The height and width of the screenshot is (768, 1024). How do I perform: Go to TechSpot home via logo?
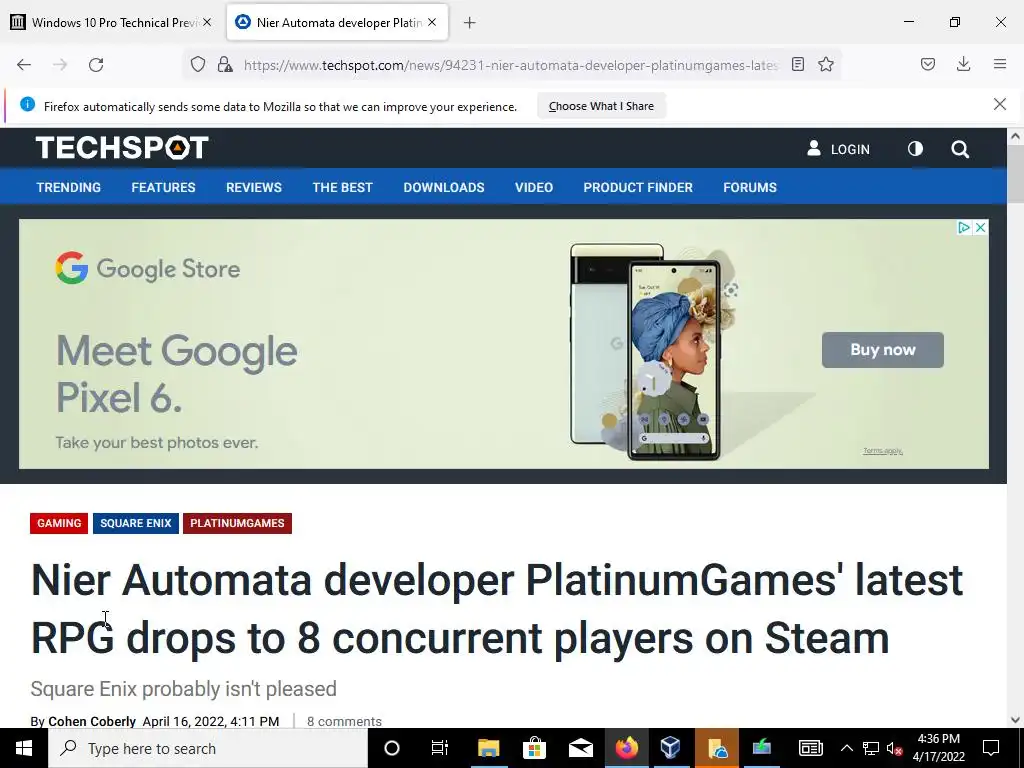(122, 148)
